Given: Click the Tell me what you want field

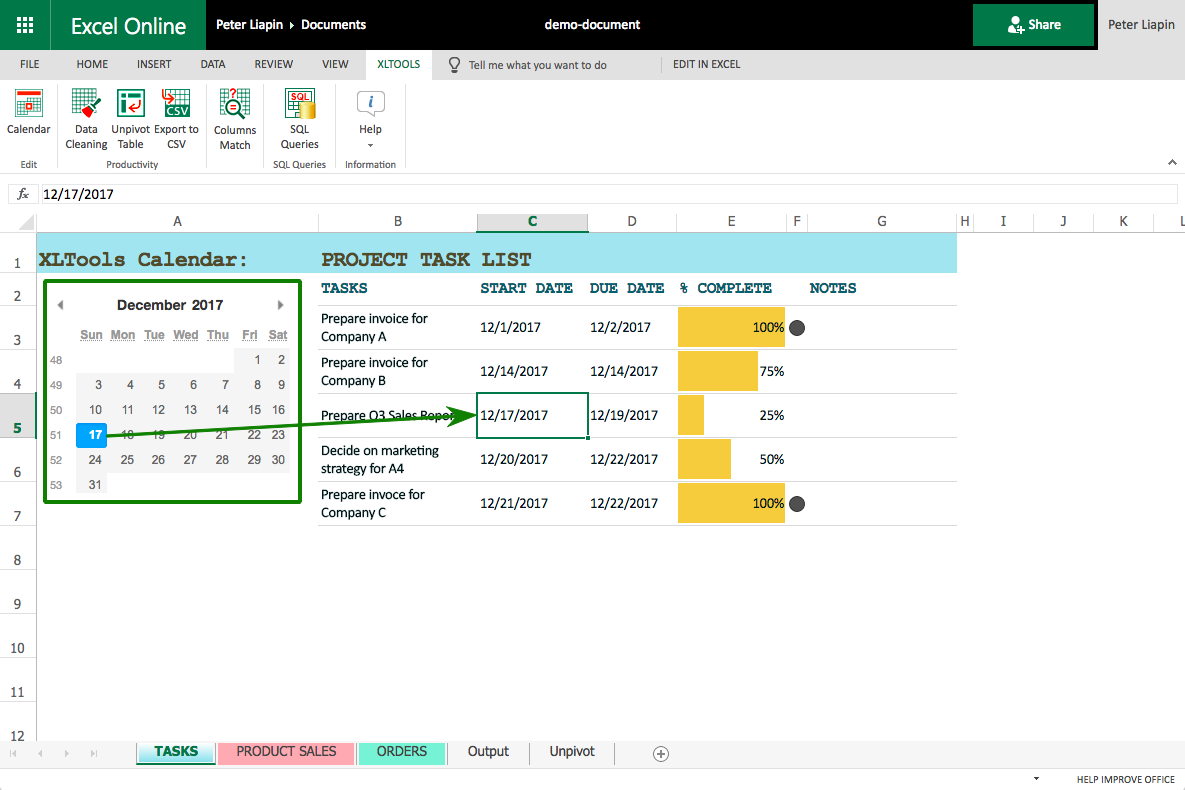Looking at the screenshot, I should (537, 65).
